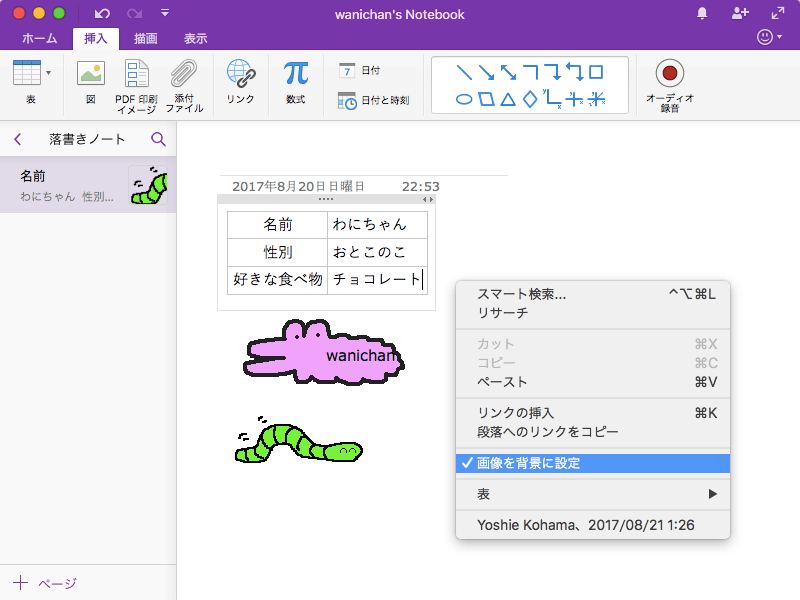Select the 名前 page in the list
The width and height of the screenshot is (800, 600).
pos(88,185)
